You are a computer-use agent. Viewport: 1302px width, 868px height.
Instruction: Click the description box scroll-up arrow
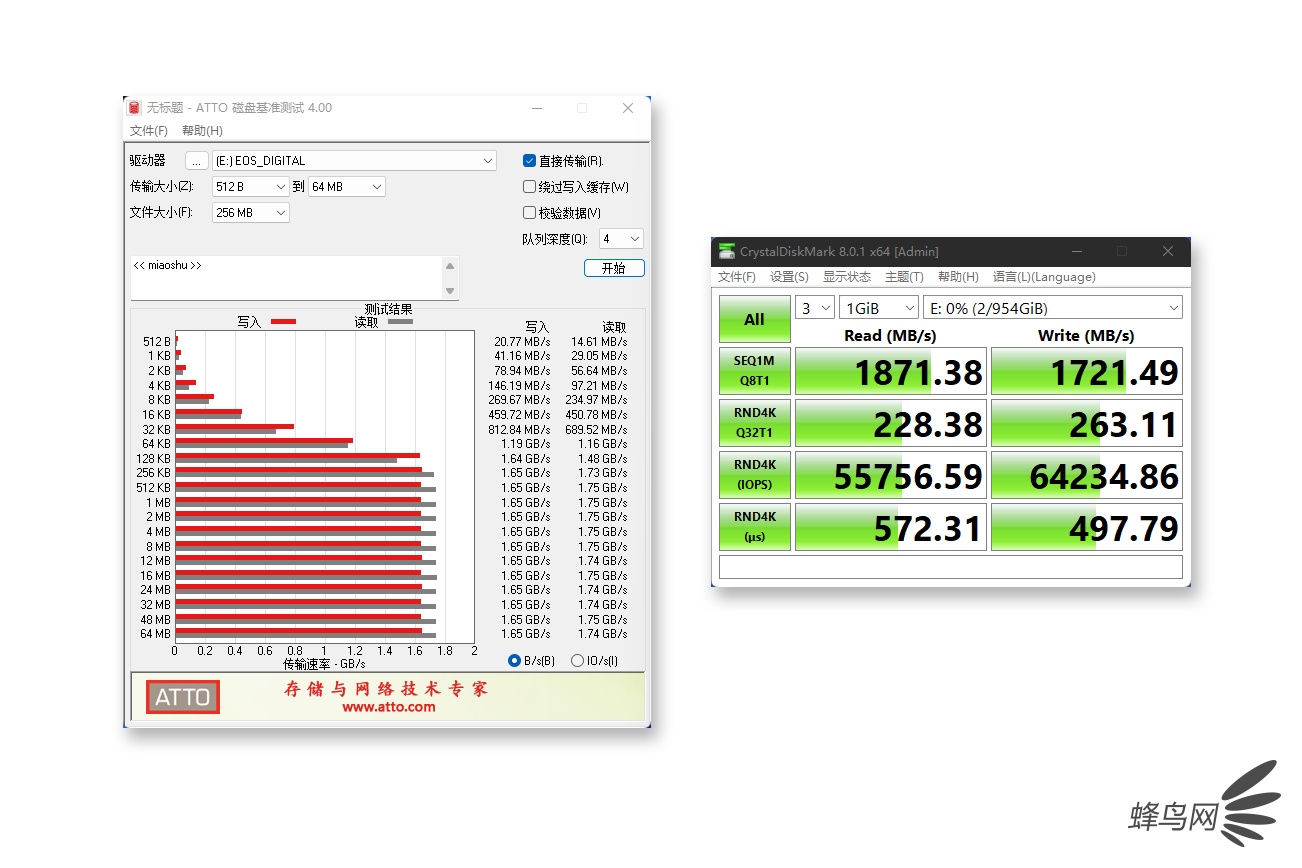[450, 266]
